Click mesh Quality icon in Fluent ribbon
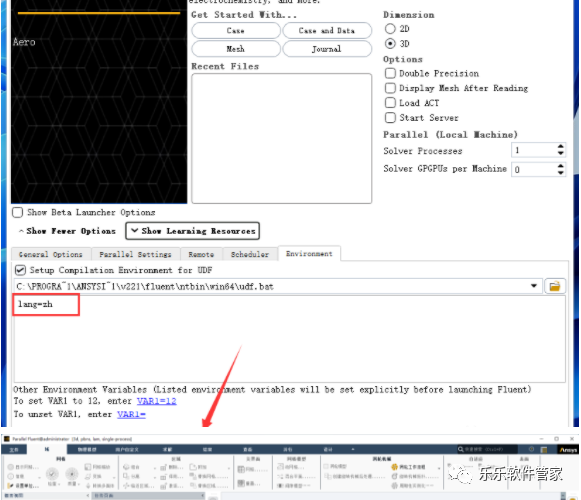The height and width of the screenshot is (500, 581). (72, 474)
